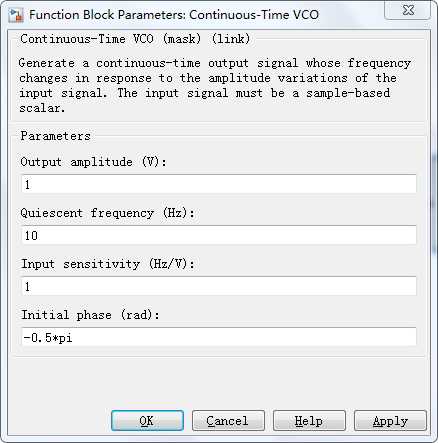Click the "Output amplitude (V):" label
Image resolution: width=438 pixels, height=443 pixels.
coord(93,162)
